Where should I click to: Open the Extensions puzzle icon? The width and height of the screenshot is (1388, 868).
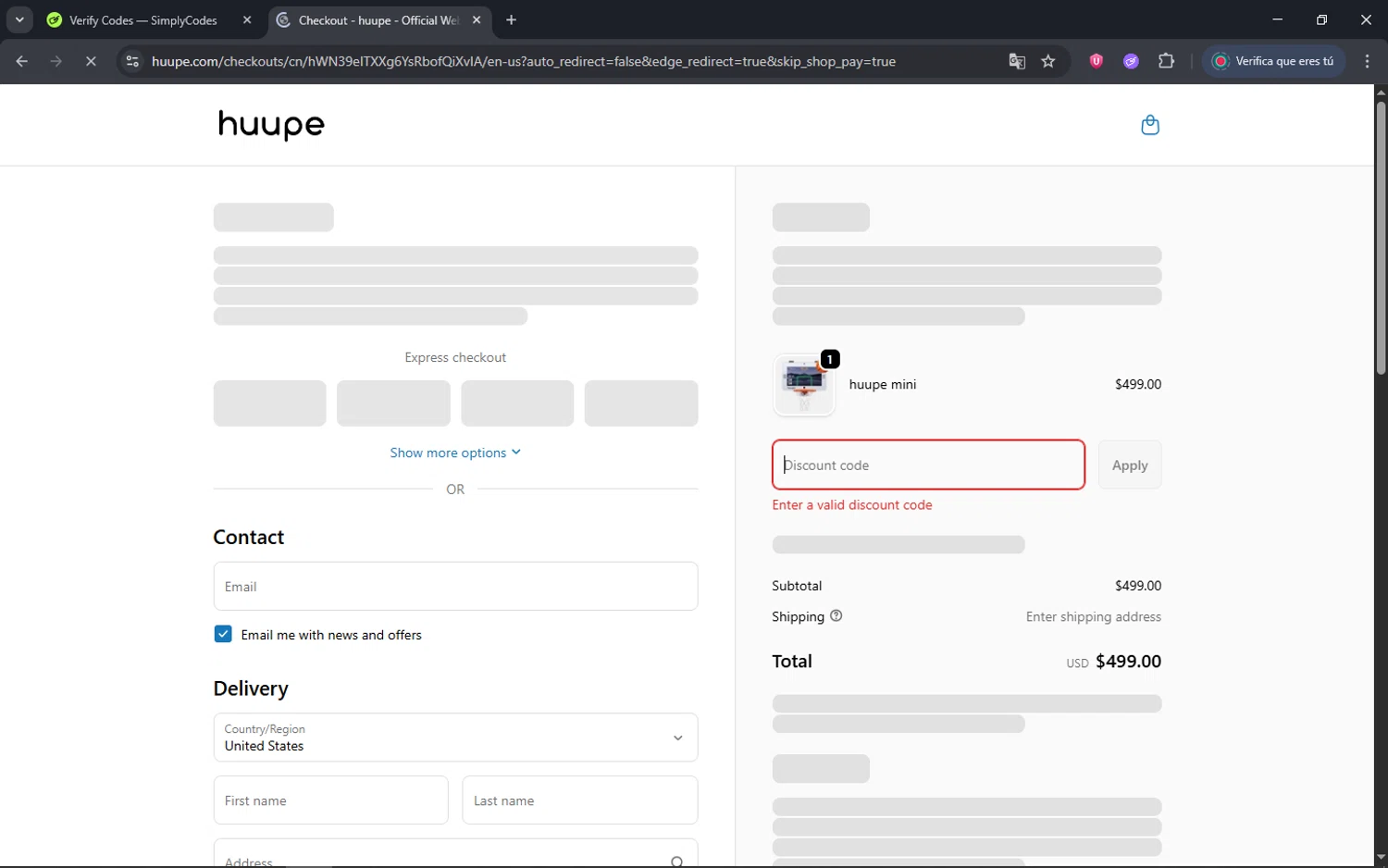(1166, 61)
